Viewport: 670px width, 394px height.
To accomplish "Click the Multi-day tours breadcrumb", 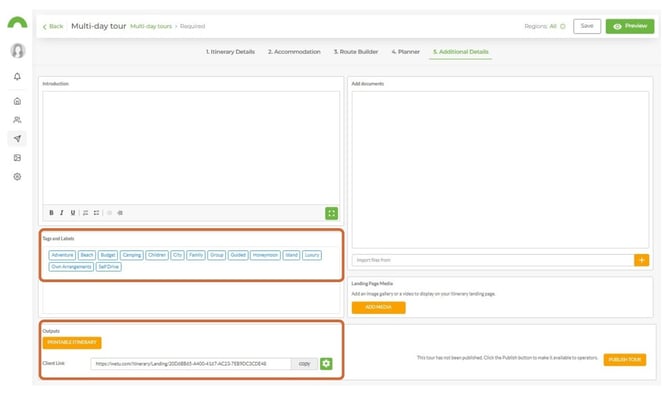I will click(151, 26).
